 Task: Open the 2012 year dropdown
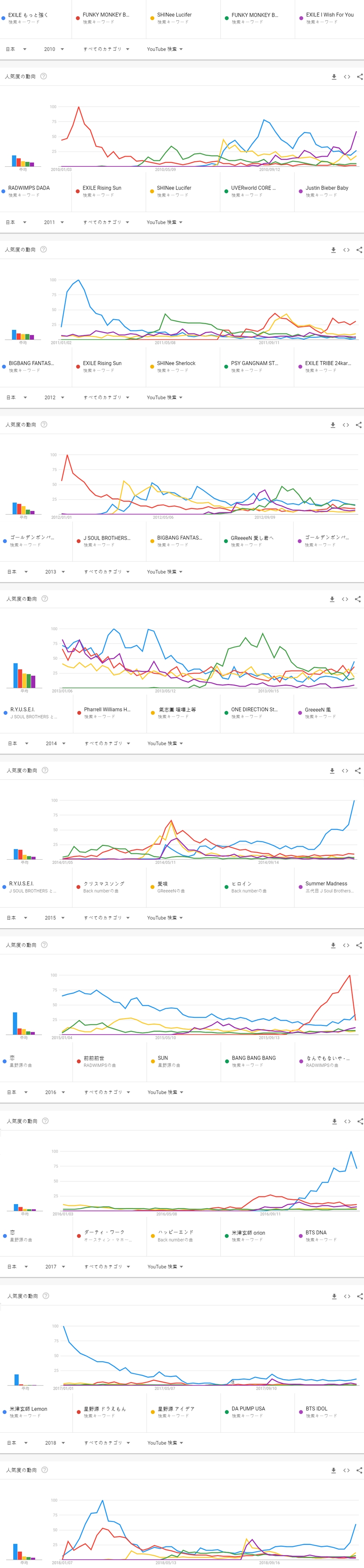[x=54, y=397]
